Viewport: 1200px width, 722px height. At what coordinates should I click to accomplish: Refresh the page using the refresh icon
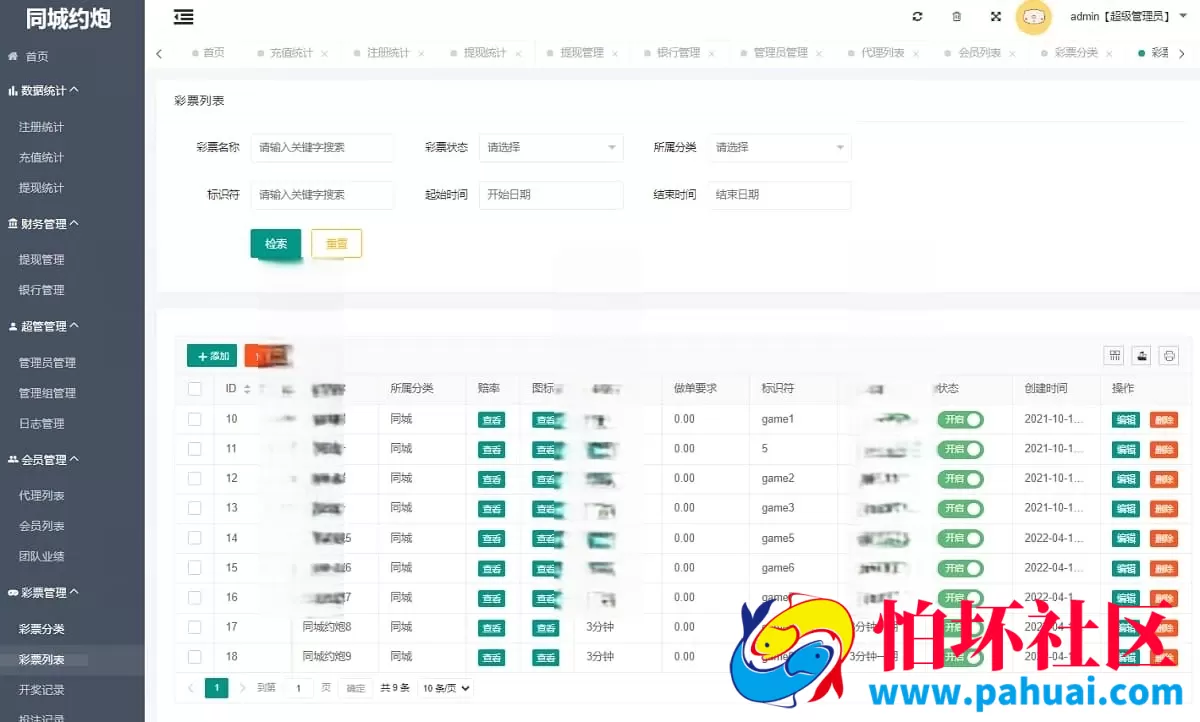(x=917, y=16)
